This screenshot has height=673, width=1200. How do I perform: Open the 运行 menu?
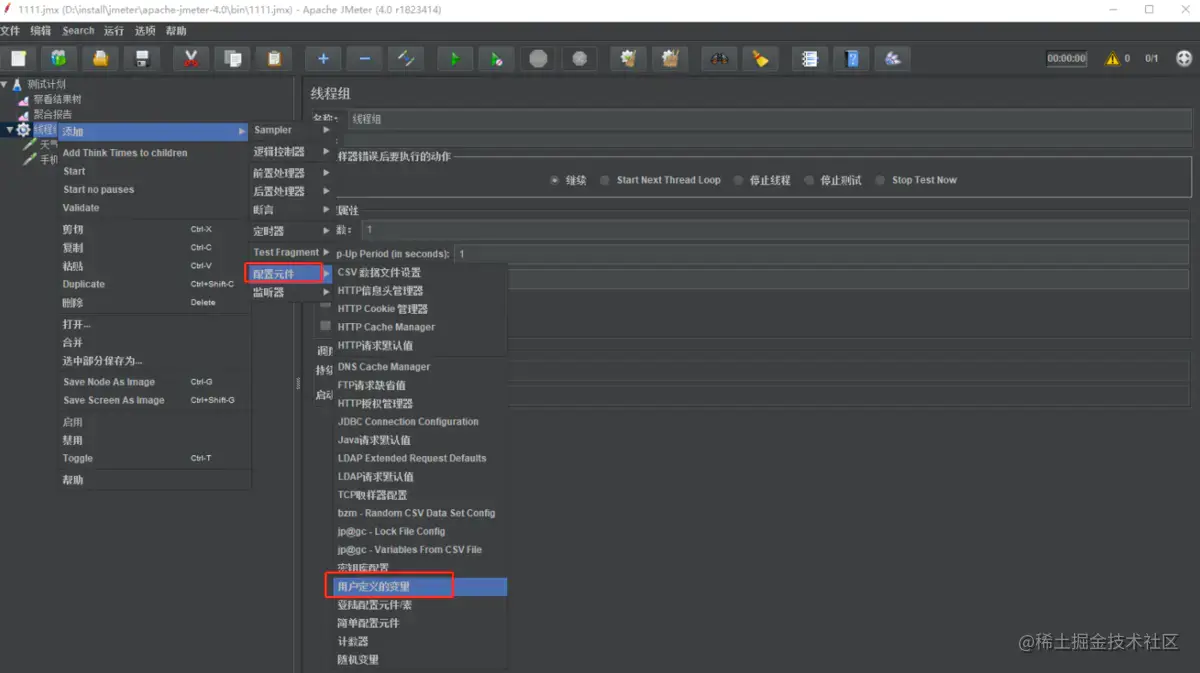(x=114, y=31)
